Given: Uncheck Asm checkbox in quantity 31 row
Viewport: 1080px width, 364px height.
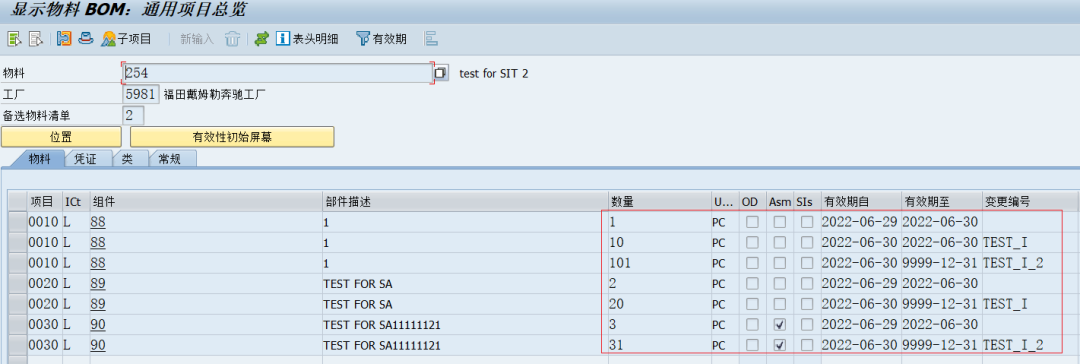Looking at the screenshot, I should point(780,345).
